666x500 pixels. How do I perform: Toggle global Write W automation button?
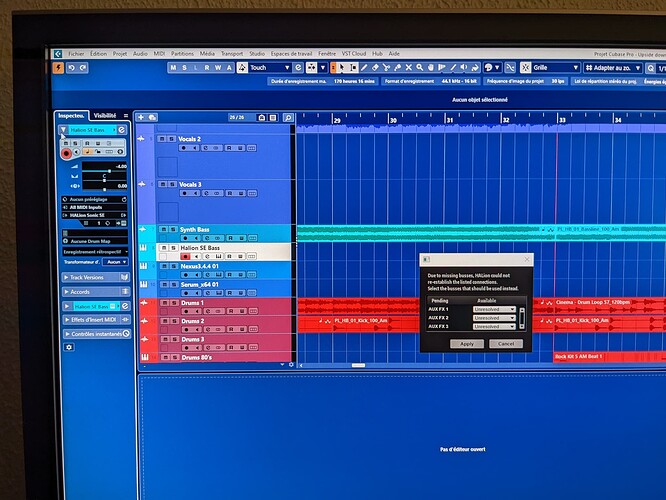(x=218, y=68)
